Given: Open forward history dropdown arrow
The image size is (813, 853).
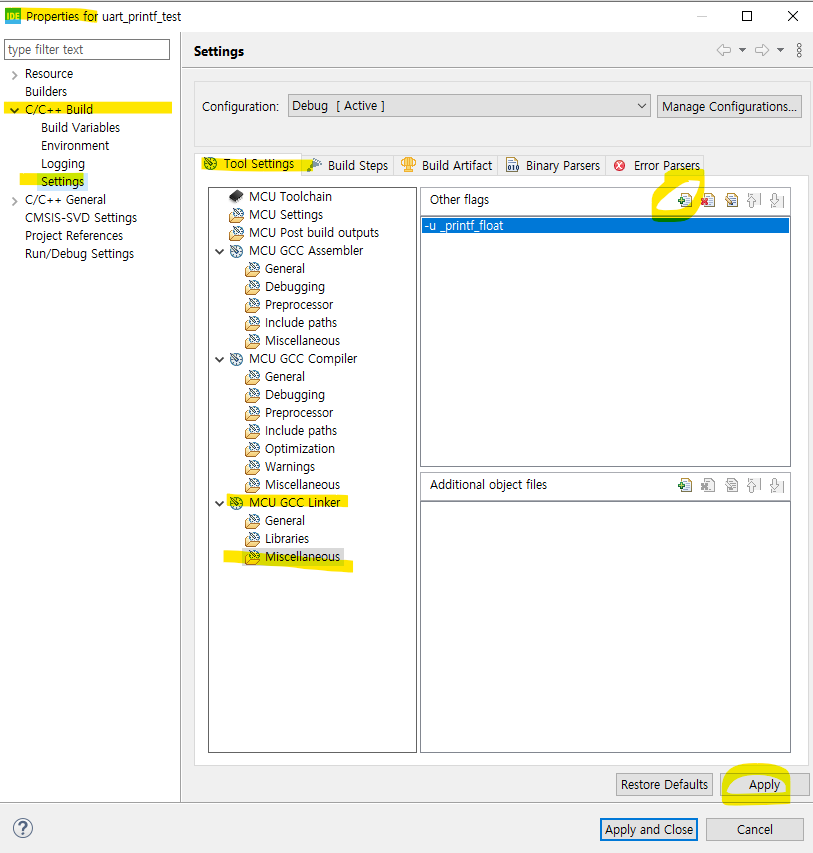Looking at the screenshot, I should tap(780, 50).
